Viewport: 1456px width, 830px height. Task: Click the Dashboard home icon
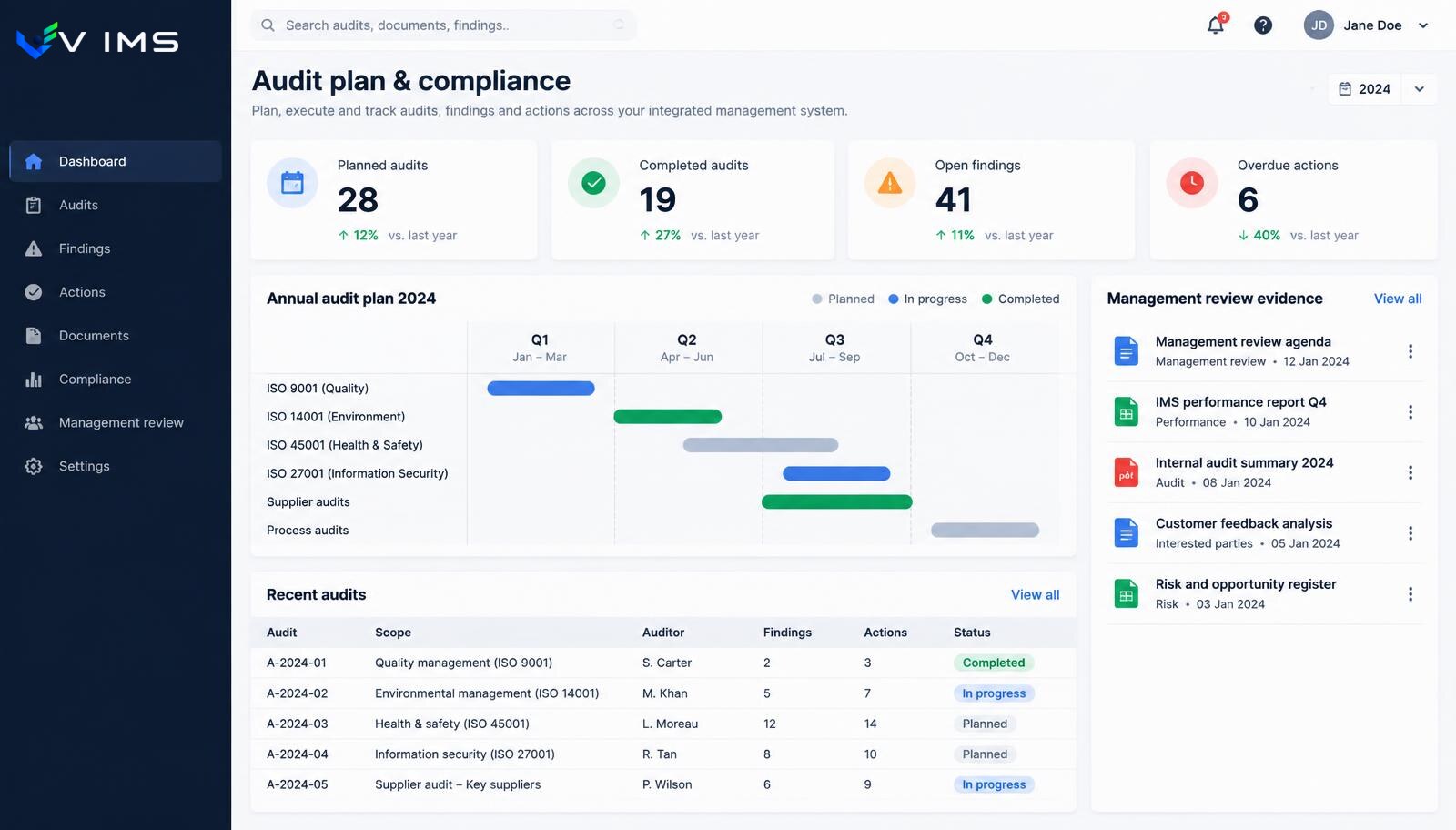point(34,161)
